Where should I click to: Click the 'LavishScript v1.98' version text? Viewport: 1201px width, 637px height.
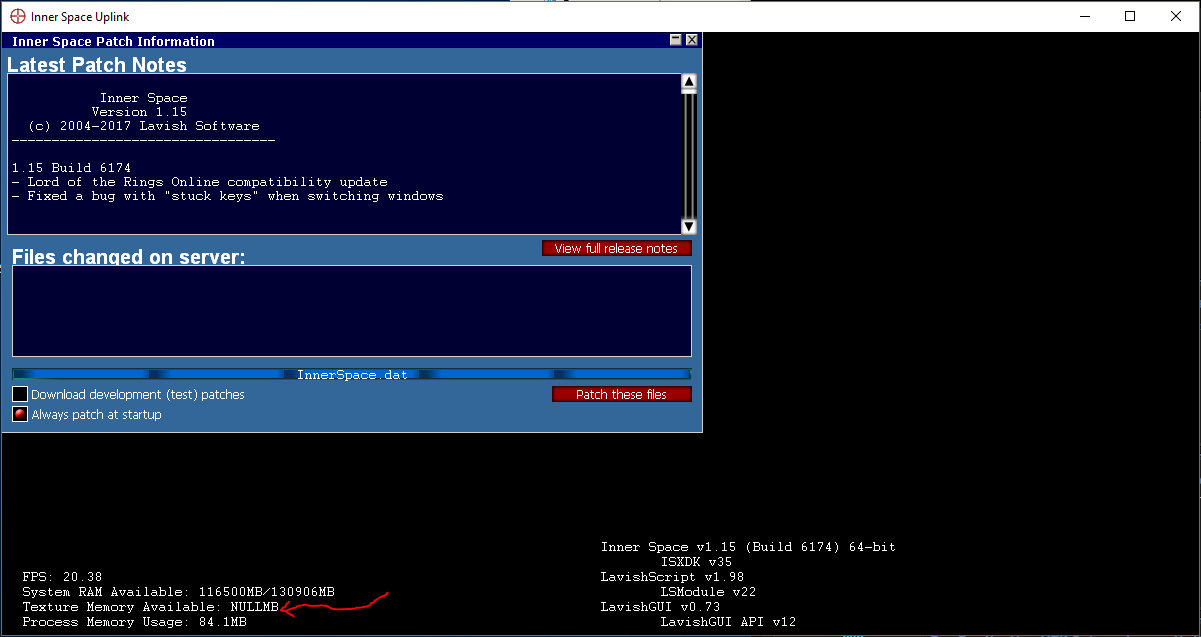[x=671, y=577]
